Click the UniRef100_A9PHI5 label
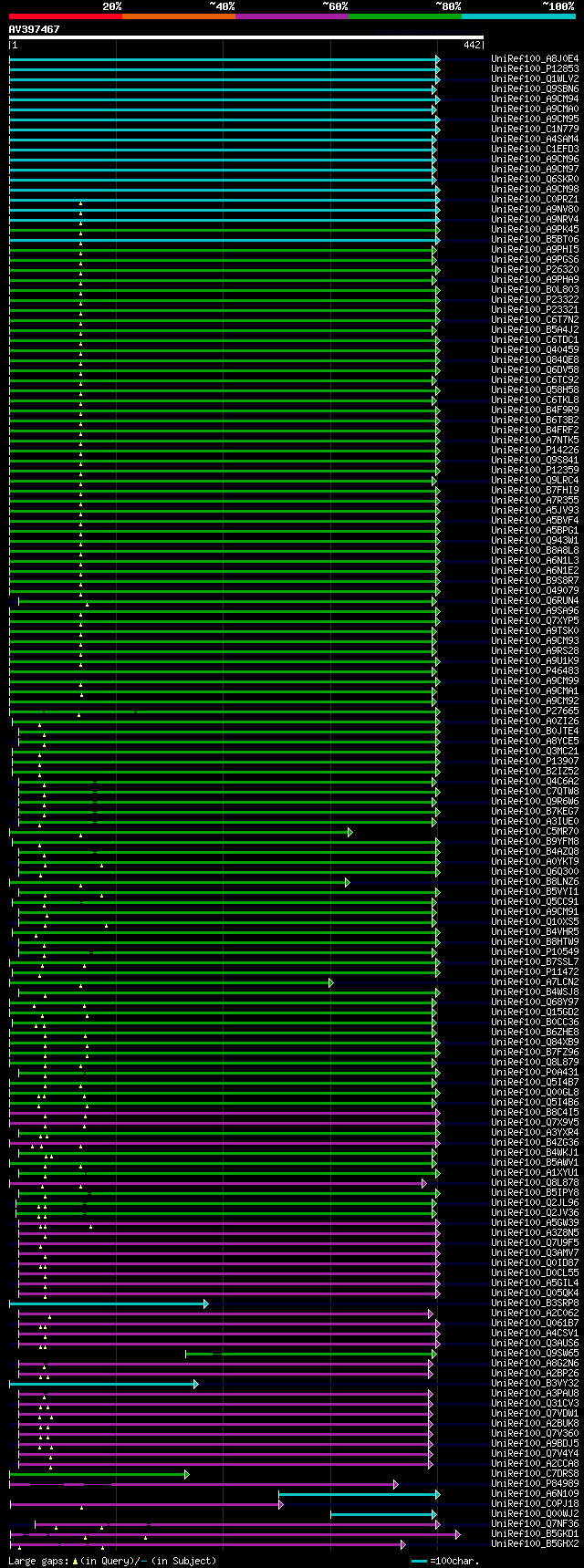584x1568 pixels. pos(535,250)
